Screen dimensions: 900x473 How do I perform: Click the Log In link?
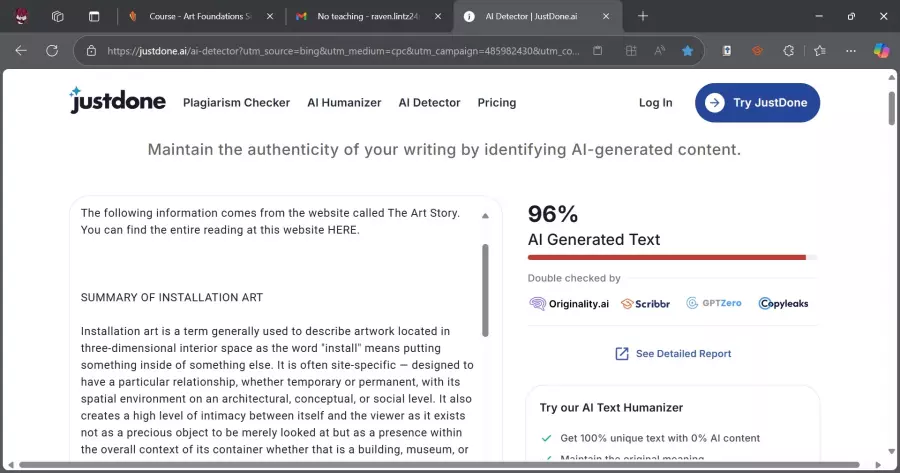pyautogui.click(x=655, y=103)
